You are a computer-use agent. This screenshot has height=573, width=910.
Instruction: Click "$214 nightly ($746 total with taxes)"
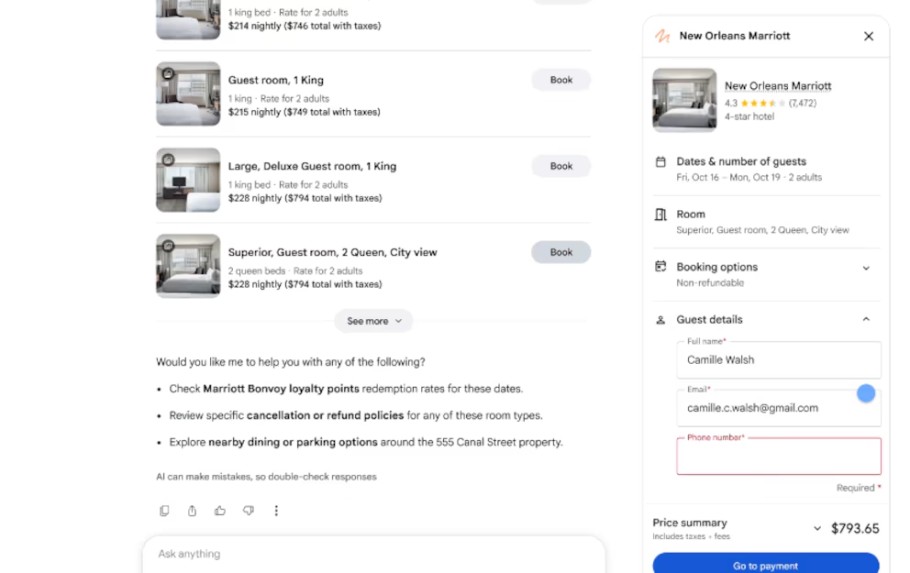click(x=305, y=26)
